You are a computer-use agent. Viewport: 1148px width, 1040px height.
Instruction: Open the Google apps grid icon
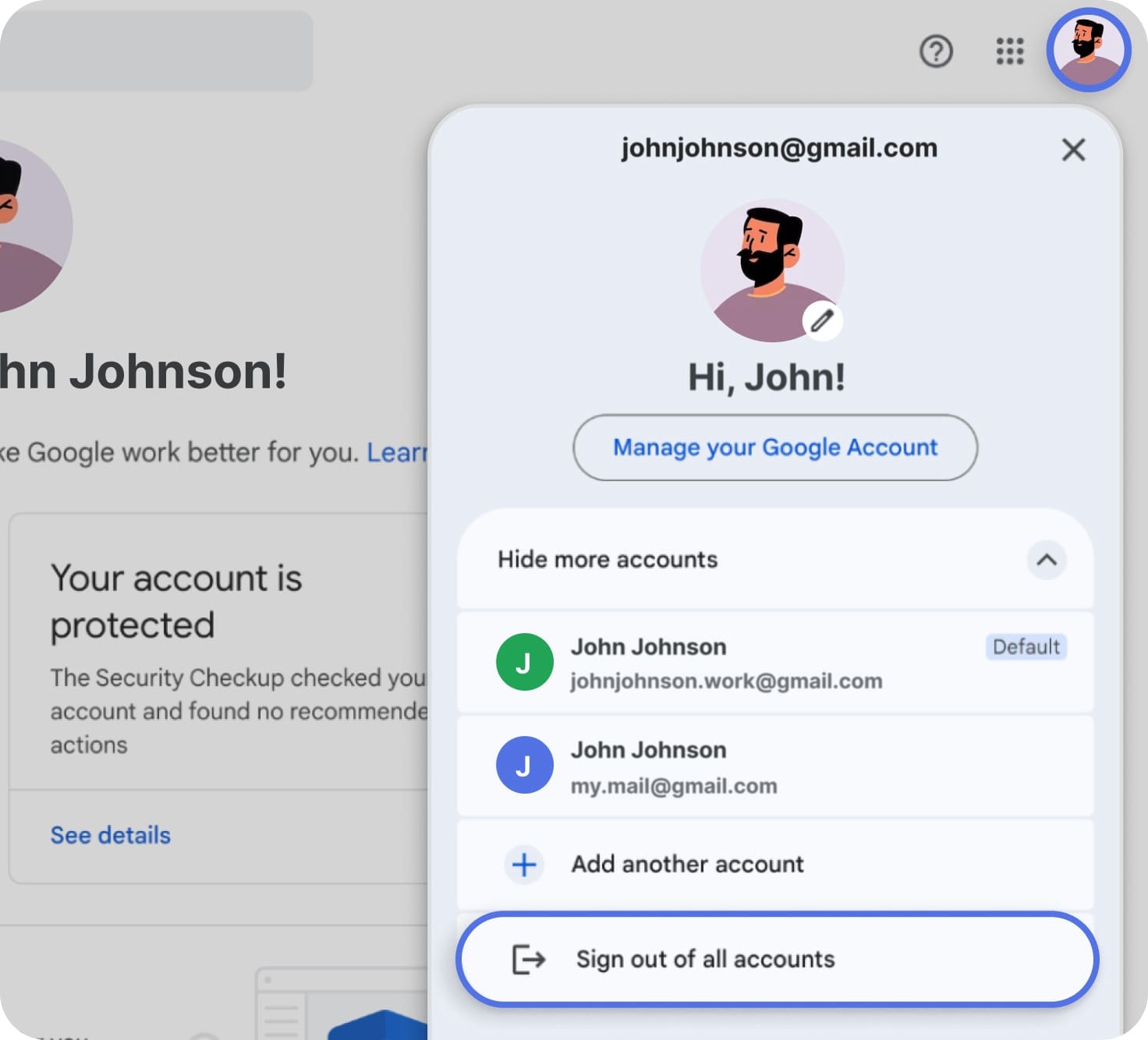click(x=1010, y=51)
